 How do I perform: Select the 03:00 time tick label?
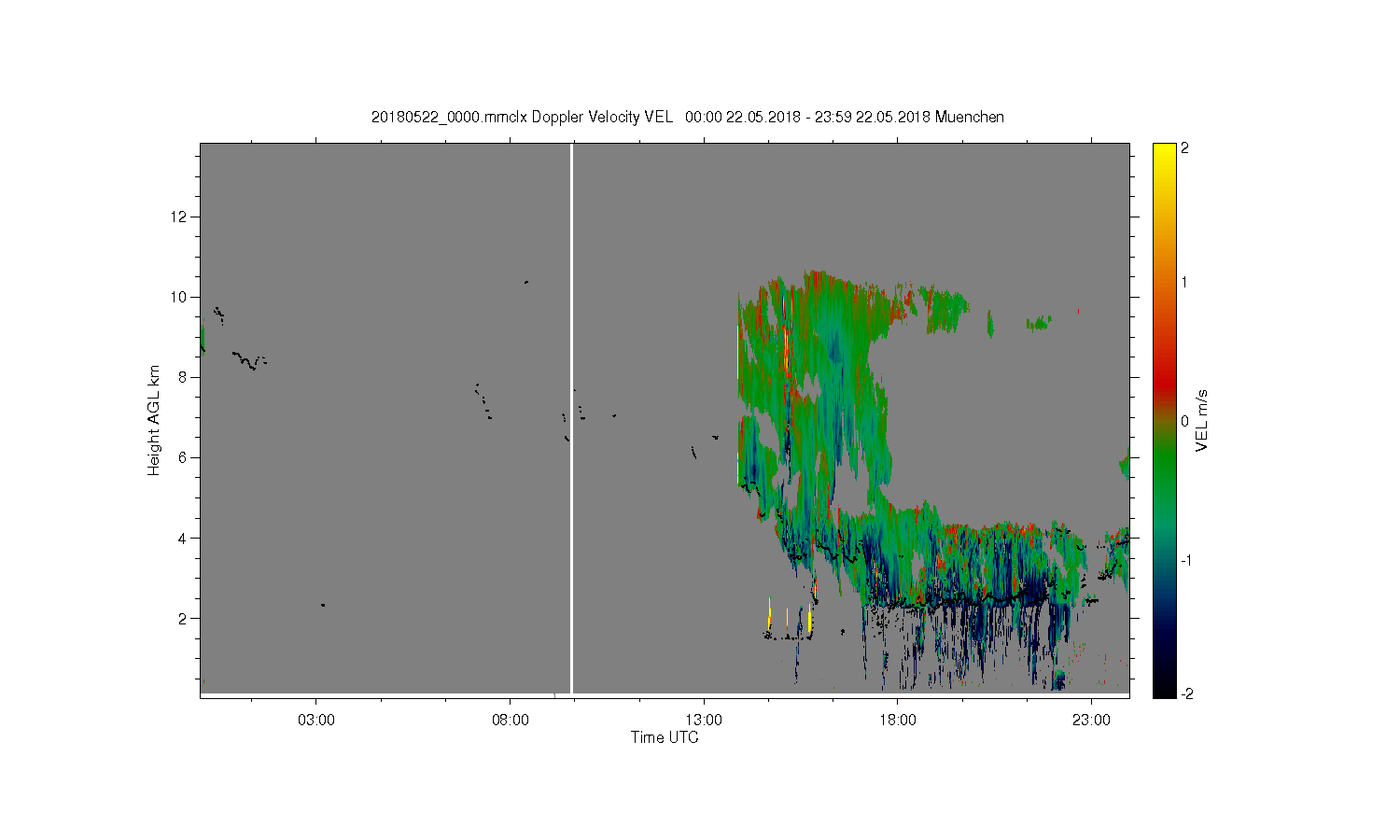316,720
